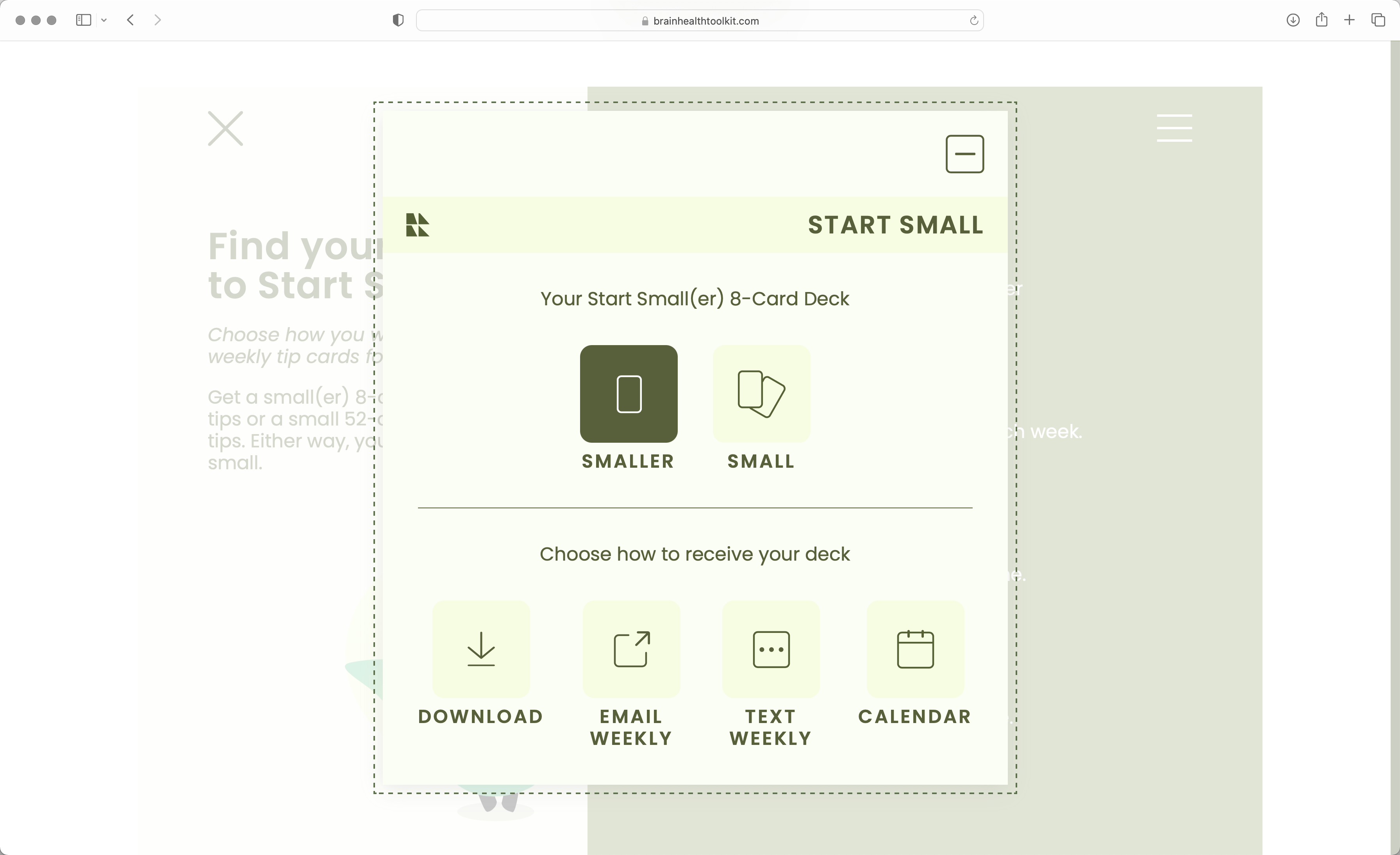1400x855 pixels.
Task: Click the browser back navigation arrow
Action: [130, 20]
